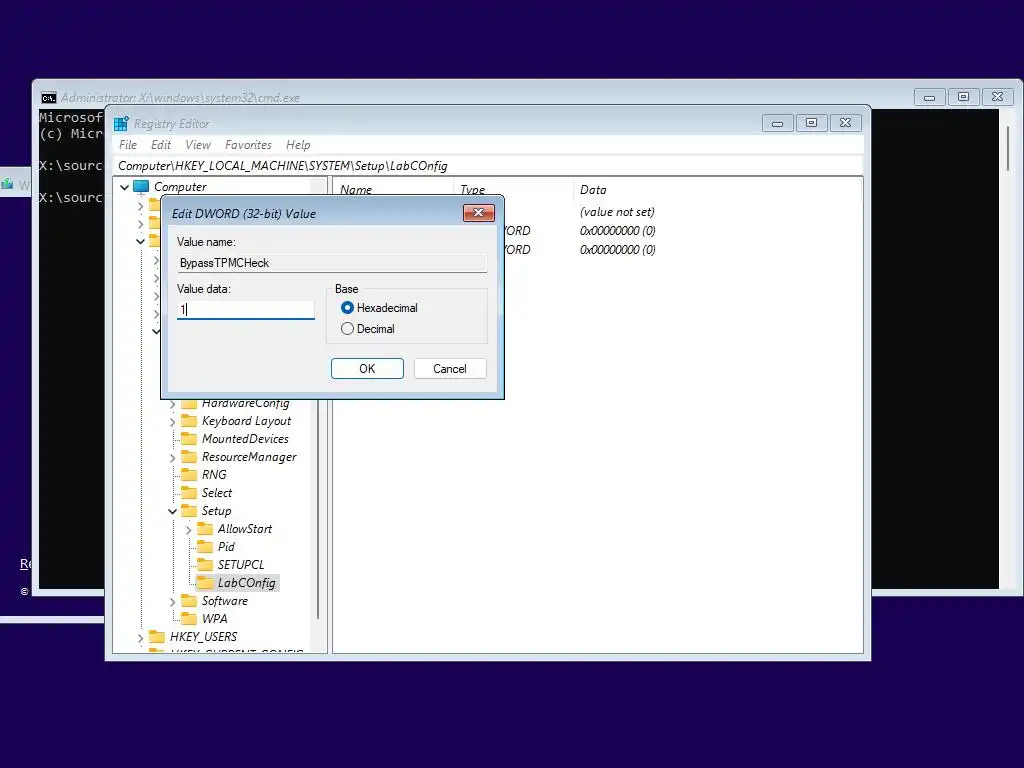This screenshot has height=768, width=1024.
Task: Select the Select key folder icon
Action: [189, 492]
